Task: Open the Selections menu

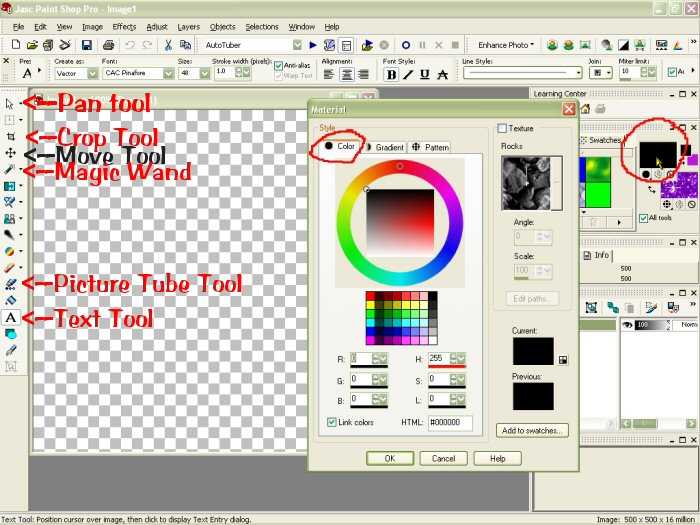Action: point(262,27)
